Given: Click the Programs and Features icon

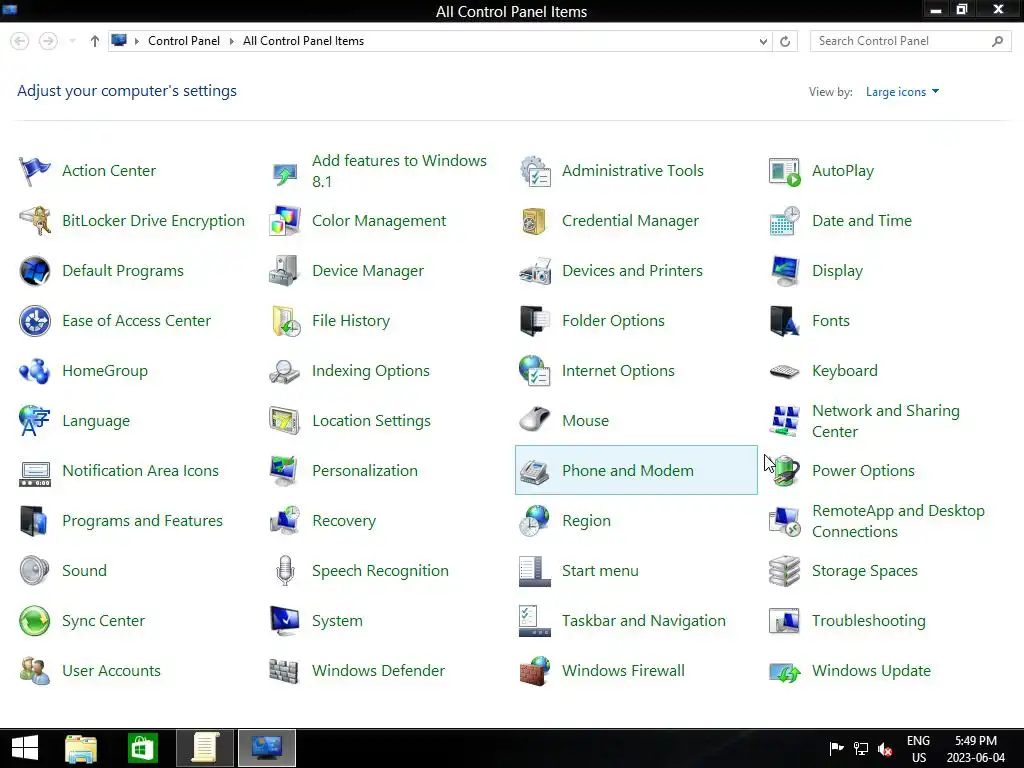Looking at the screenshot, I should pyautogui.click(x=35, y=520).
